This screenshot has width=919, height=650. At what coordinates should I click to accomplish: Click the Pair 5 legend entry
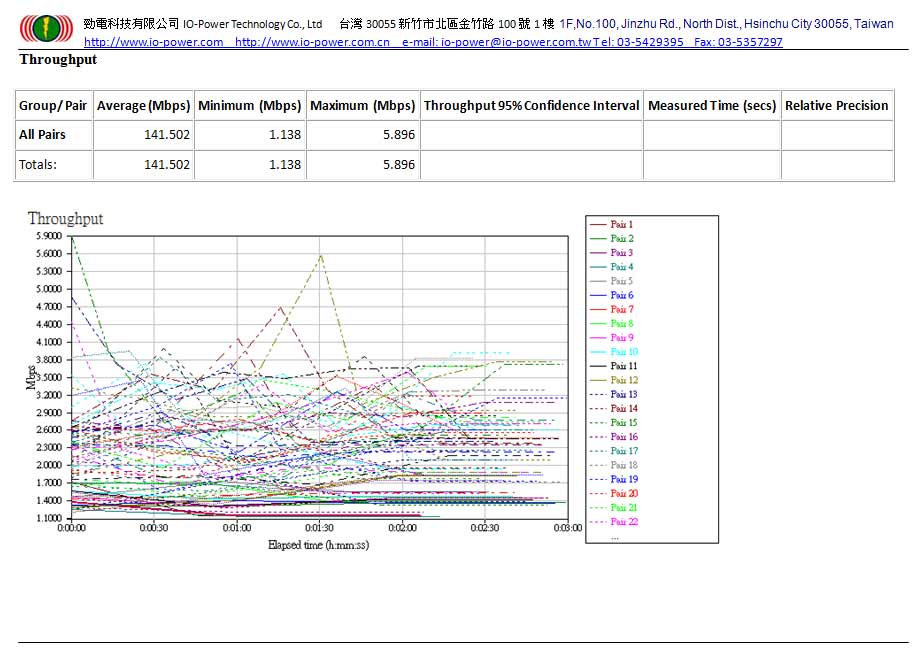tap(612, 281)
